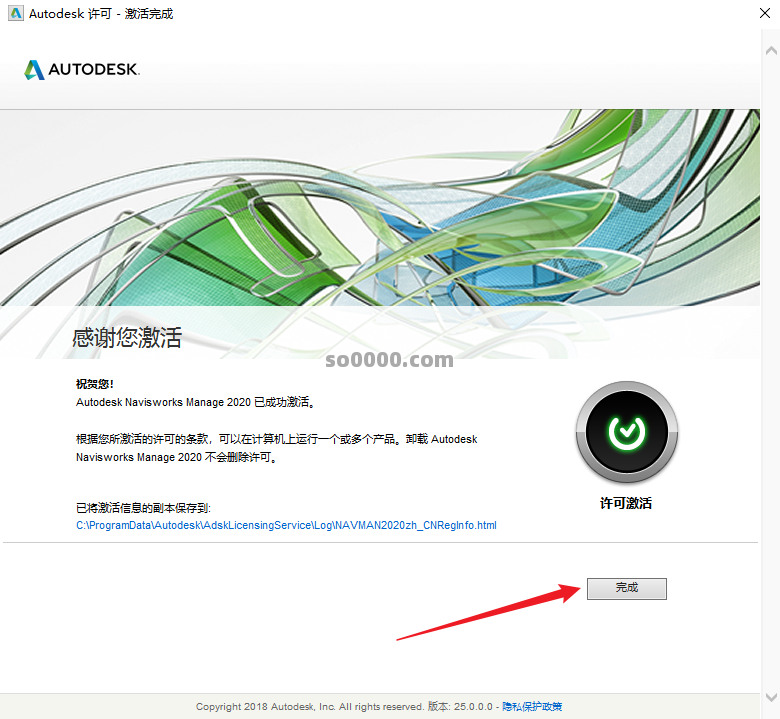Click the 完成 button
Screen dimensions: 780x719
pyautogui.click(x=626, y=588)
